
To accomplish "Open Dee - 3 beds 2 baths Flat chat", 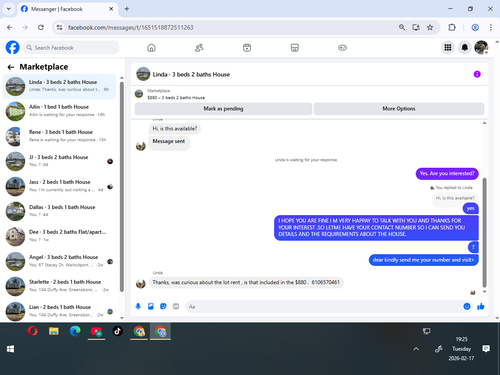I will [x=59, y=236].
